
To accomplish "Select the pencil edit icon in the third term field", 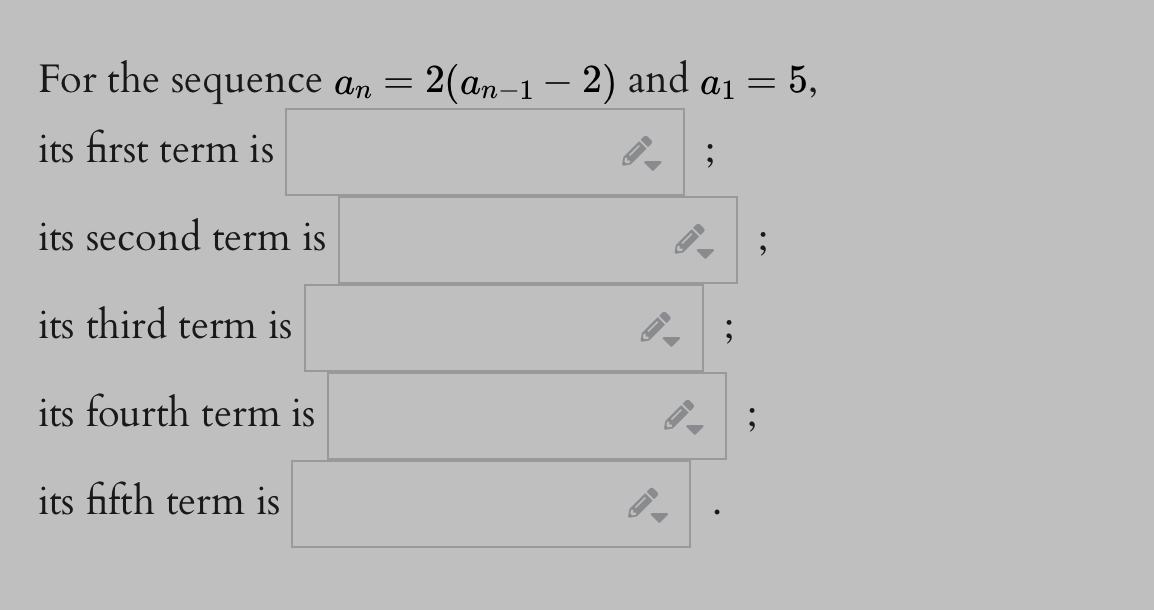I will tap(655, 325).
